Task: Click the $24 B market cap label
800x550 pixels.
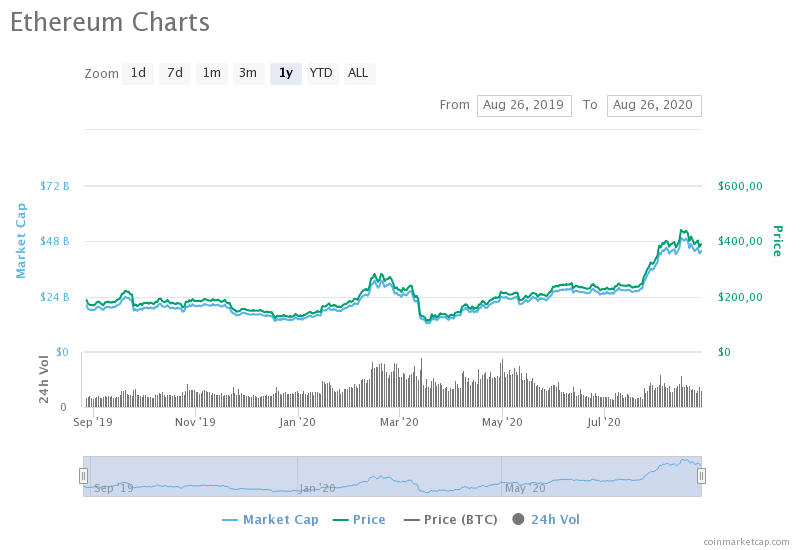Action: coord(55,297)
